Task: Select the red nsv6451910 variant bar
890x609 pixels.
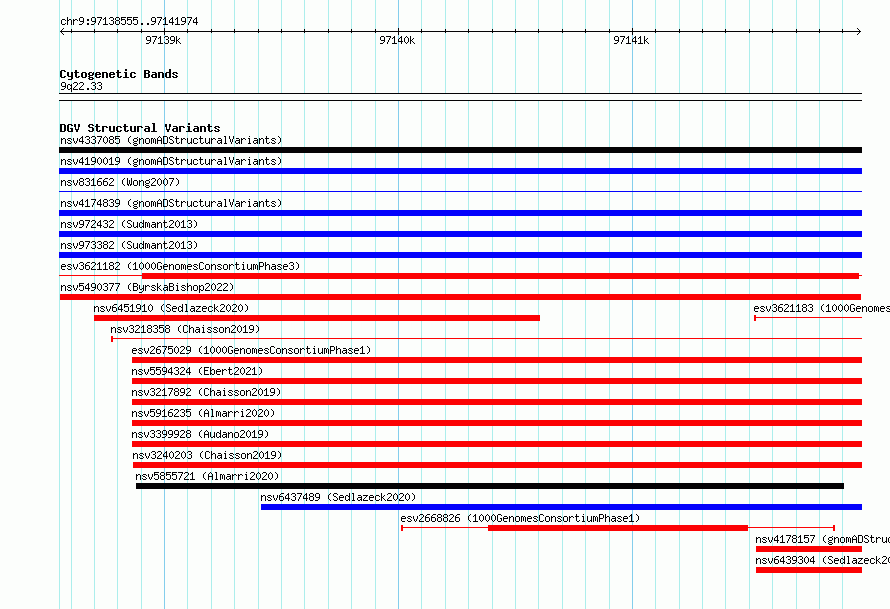Action: click(317, 318)
